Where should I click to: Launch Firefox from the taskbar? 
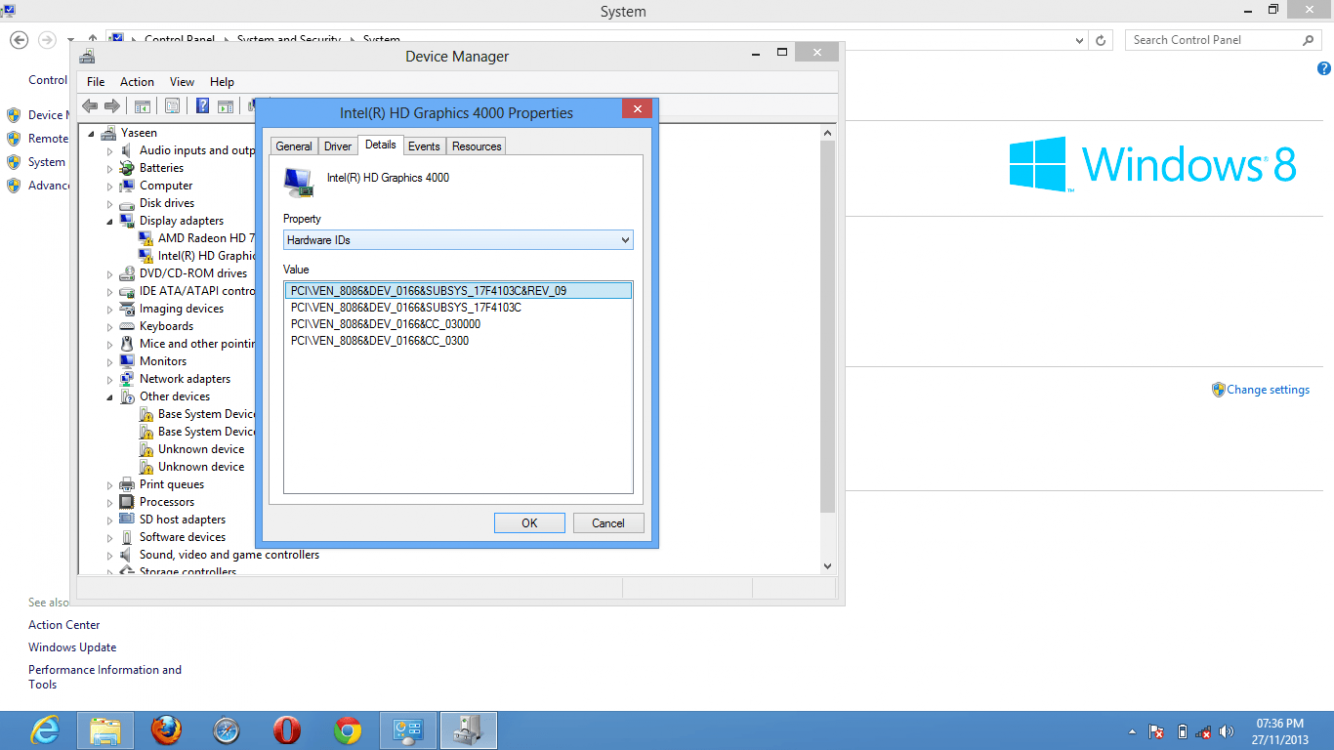[166, 731]
